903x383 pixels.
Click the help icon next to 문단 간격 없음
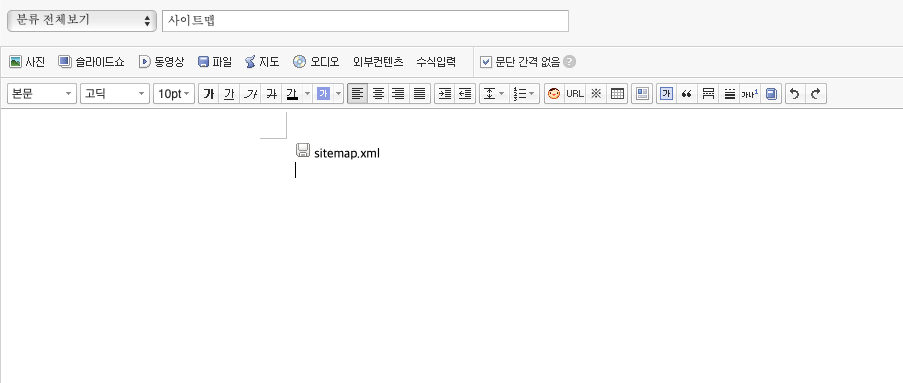(x=569, y=62)
